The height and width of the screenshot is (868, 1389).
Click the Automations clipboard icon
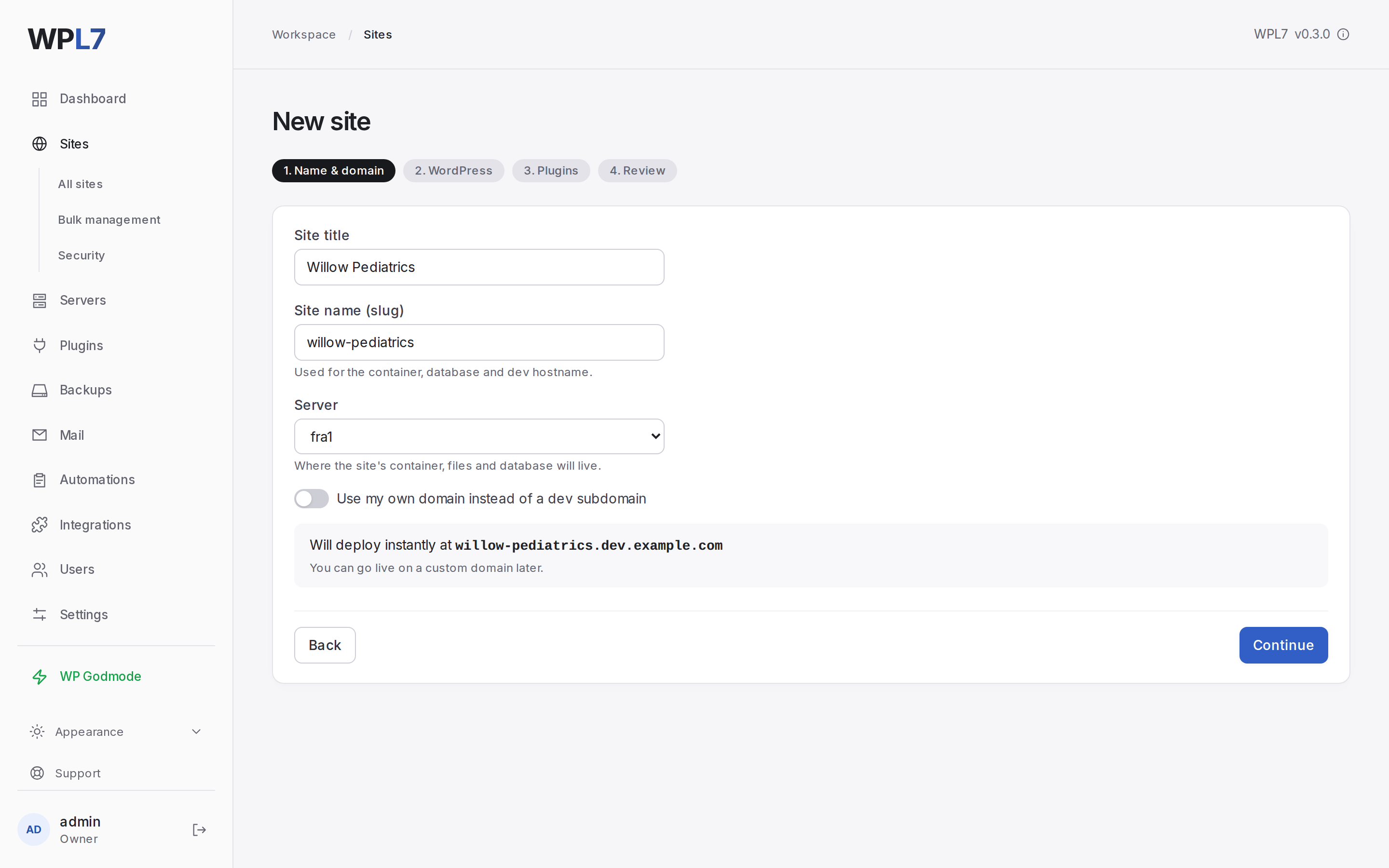[39, 480]
